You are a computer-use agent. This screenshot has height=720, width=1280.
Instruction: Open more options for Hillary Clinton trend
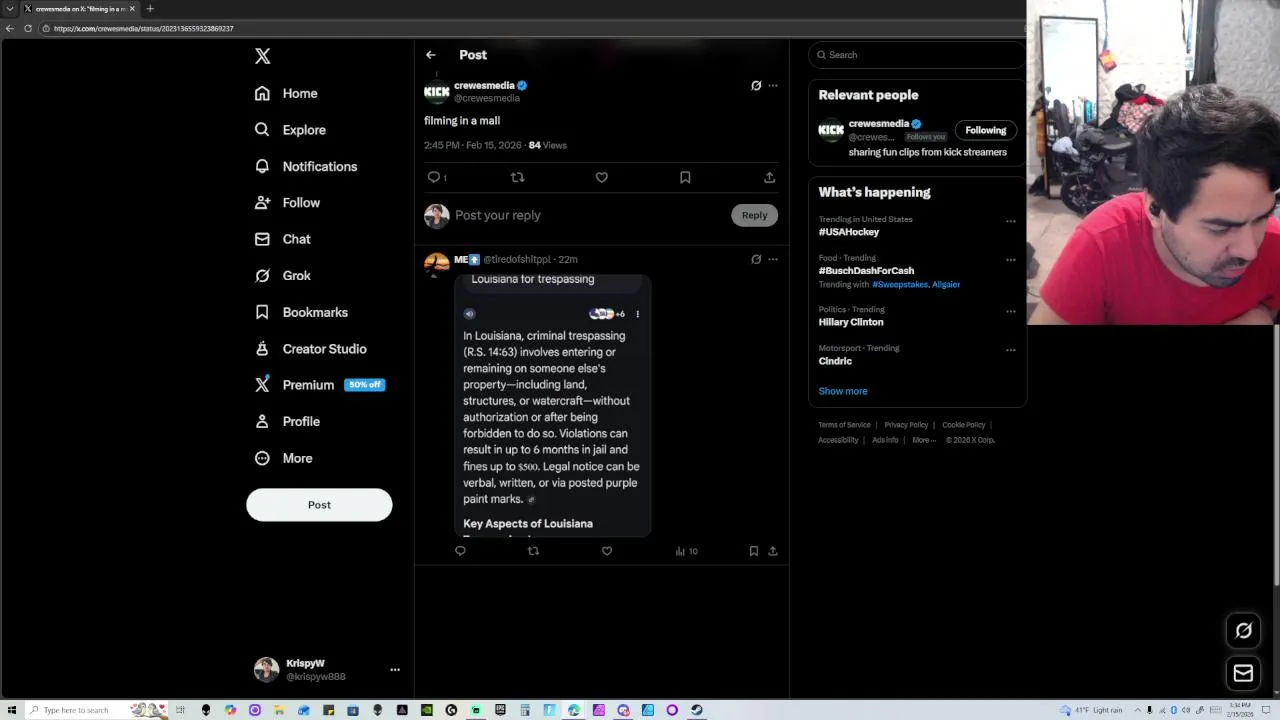(1010, 311)
